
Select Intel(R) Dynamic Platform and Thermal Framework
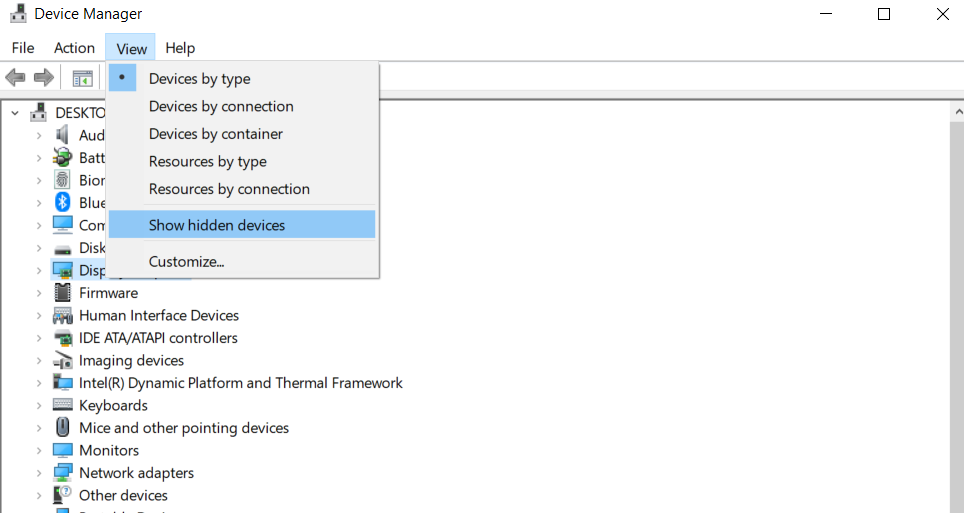point(241,383)
